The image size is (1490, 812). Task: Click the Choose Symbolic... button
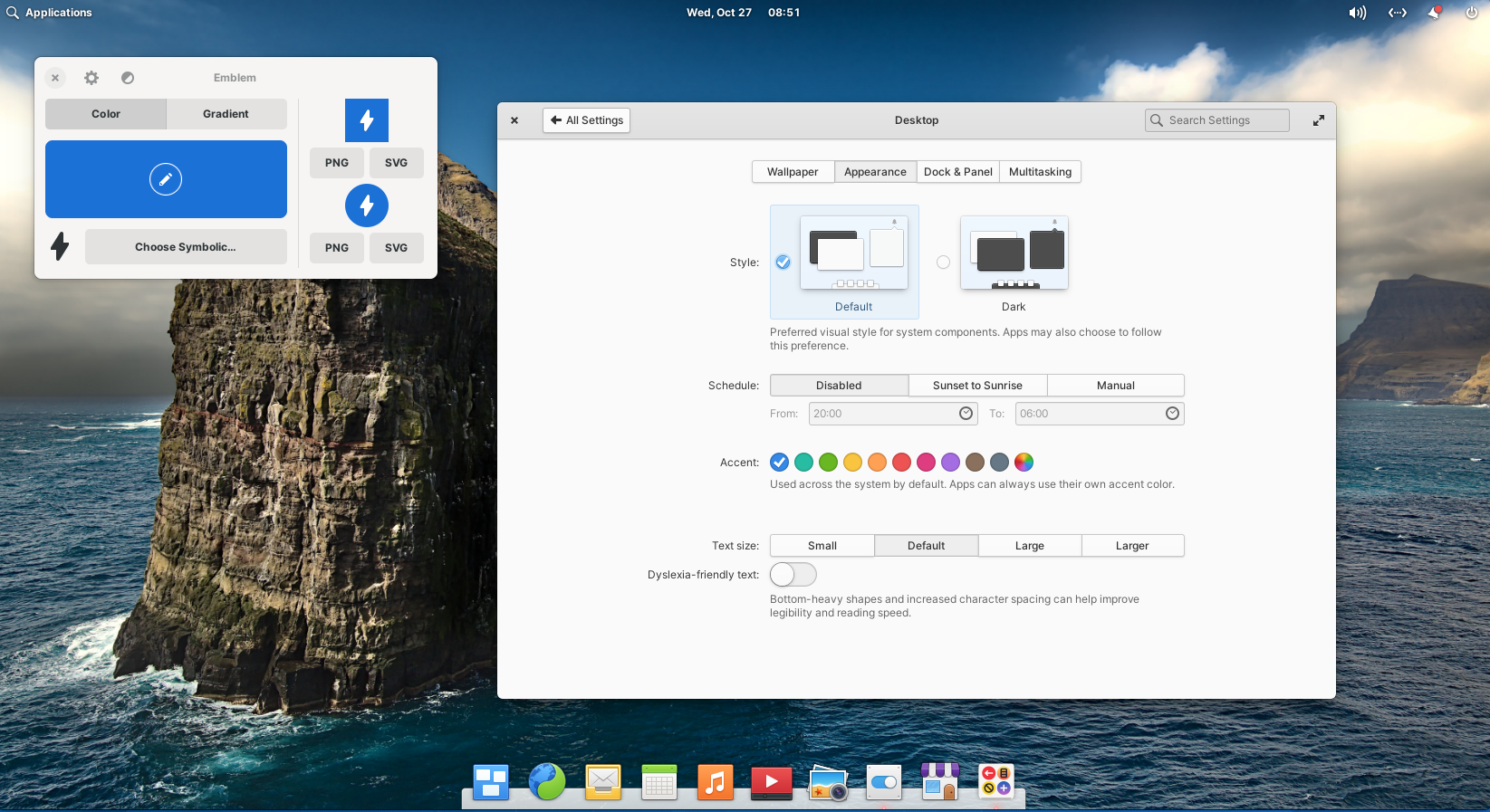click(186, 247)
